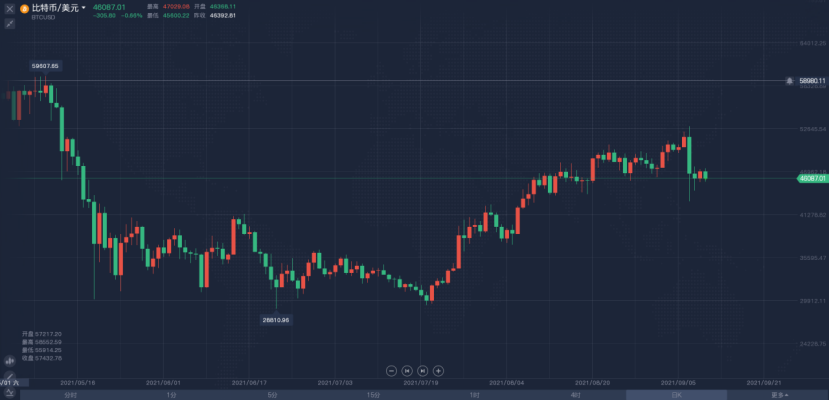Switch to the 分时 timeframe tab
The width and height of the screenshot is (830, 400).
pyautogui.click(x=70, y=395)
